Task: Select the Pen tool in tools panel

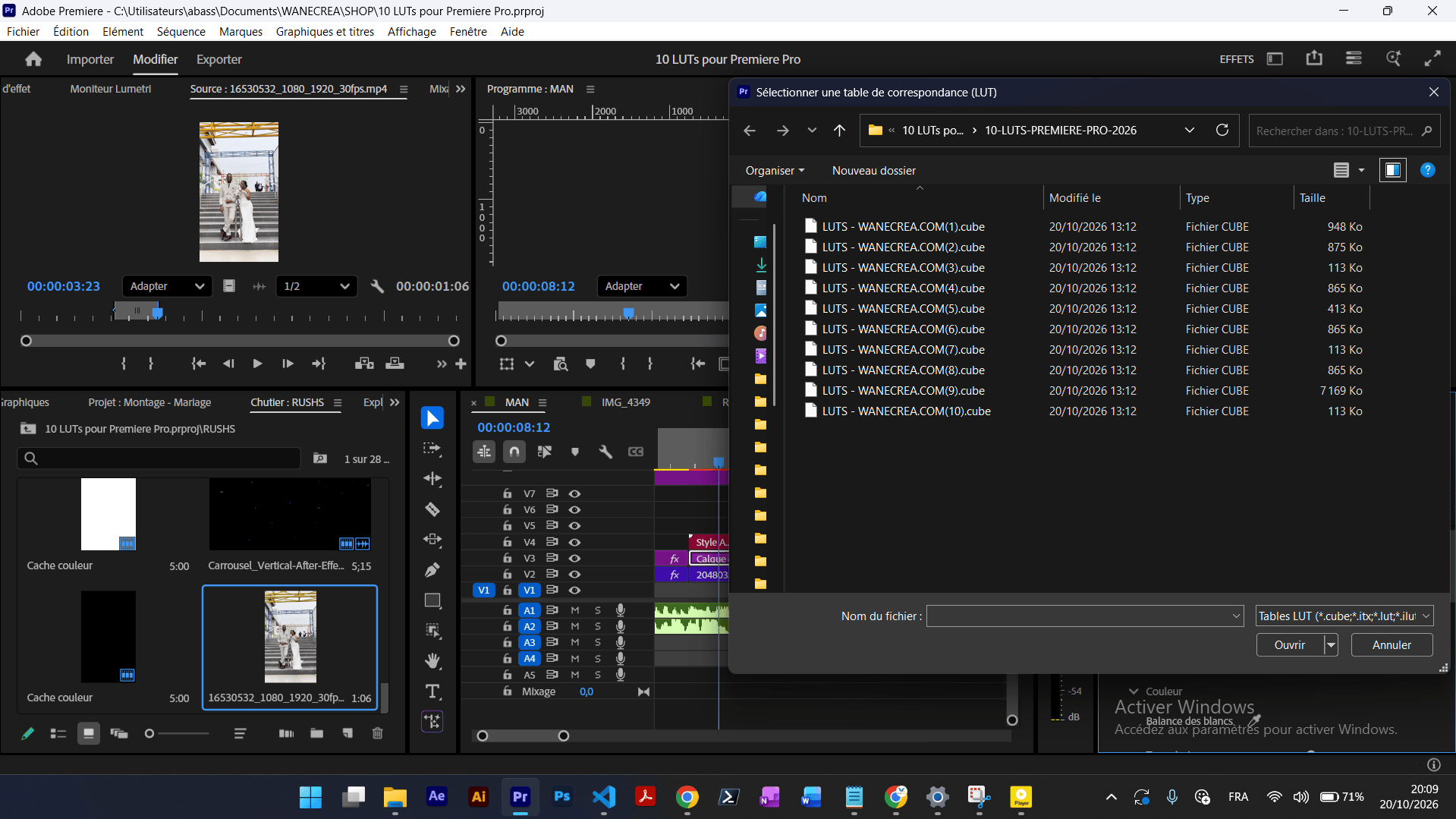Action: pos(432,570)
